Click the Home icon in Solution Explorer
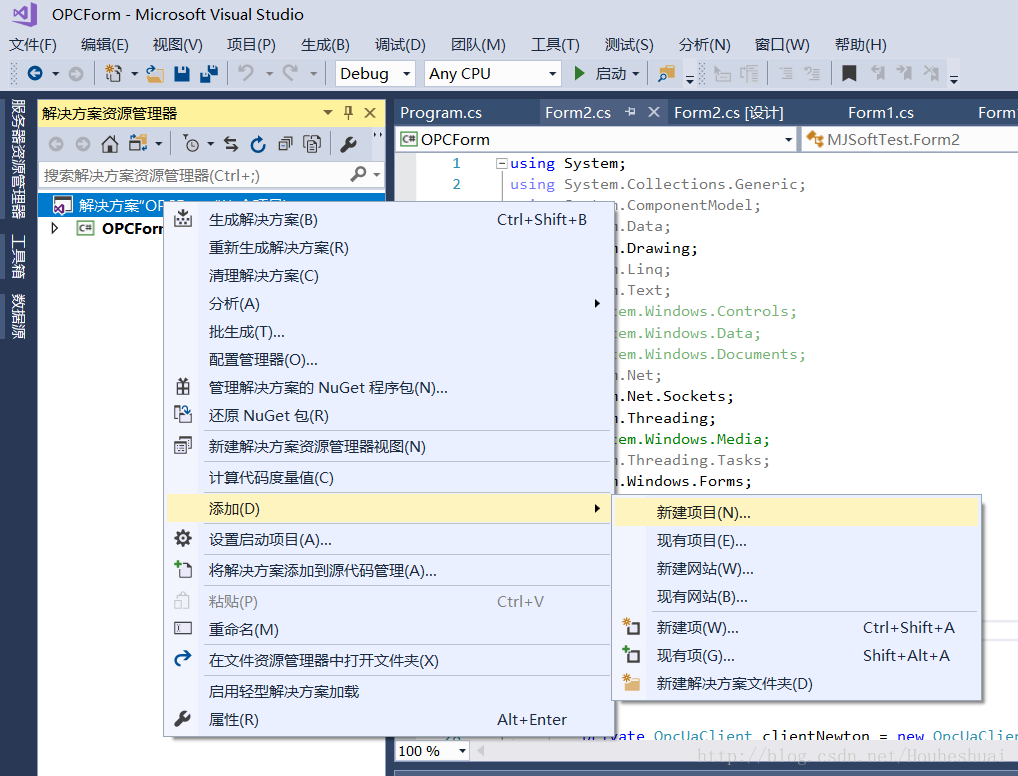Viewport: 1018px width, 776px height. [110, 144]
